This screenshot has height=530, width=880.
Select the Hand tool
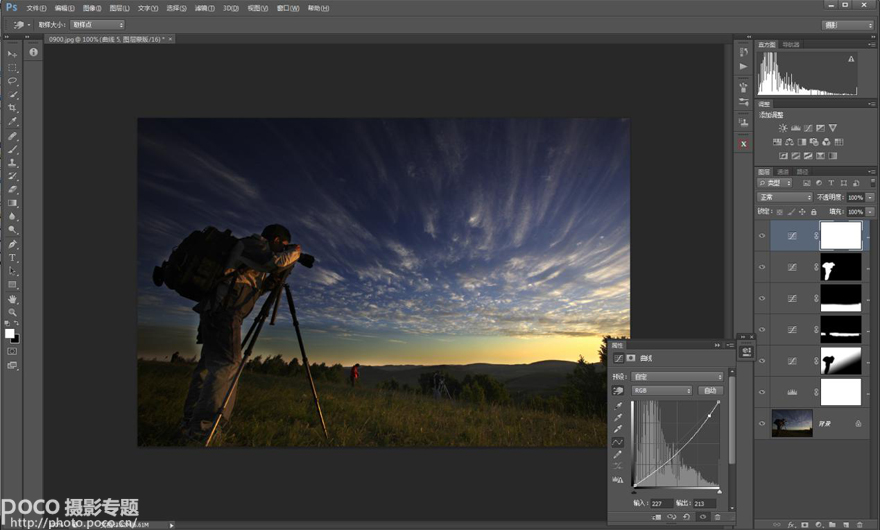click(x=13, y=299)
